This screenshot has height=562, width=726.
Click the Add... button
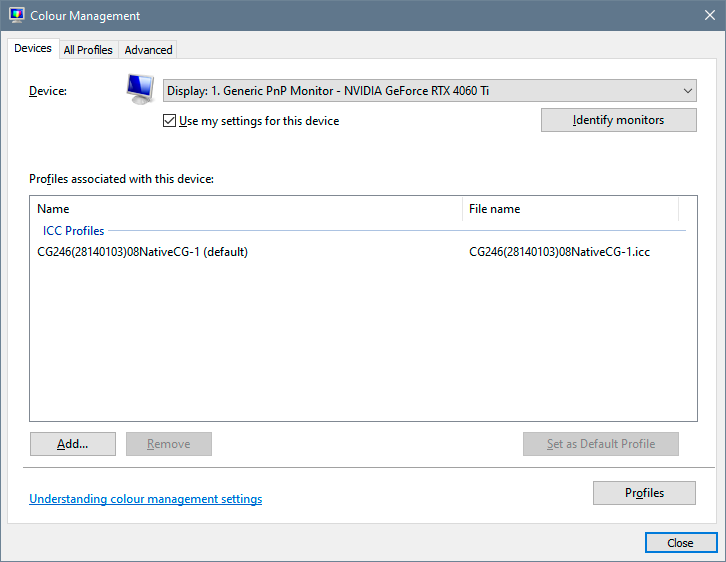(73, 444)
